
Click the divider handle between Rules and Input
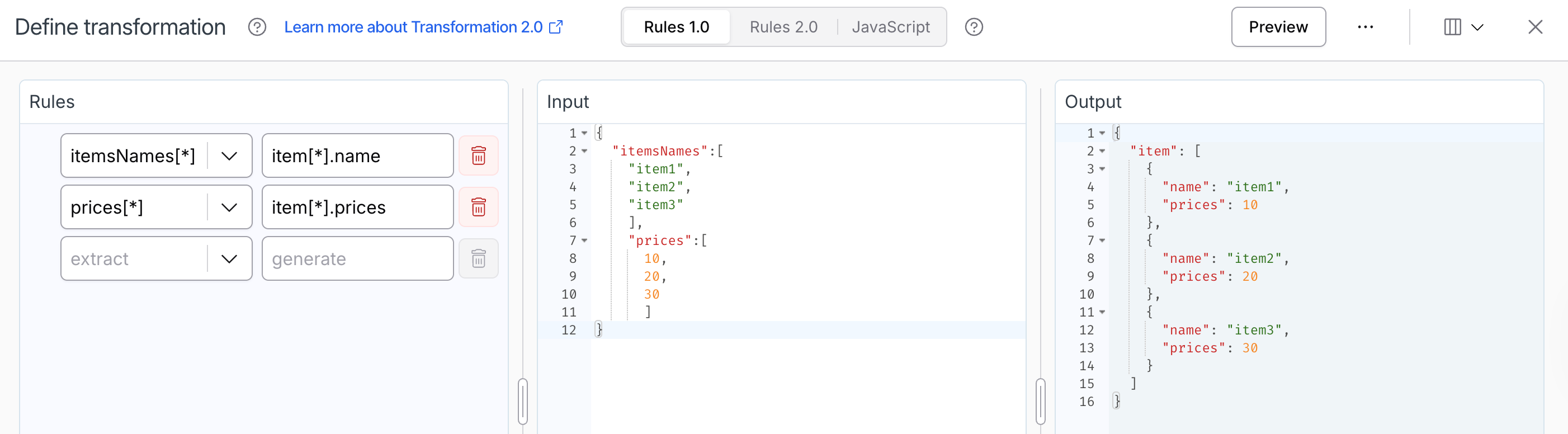[522, 401]
